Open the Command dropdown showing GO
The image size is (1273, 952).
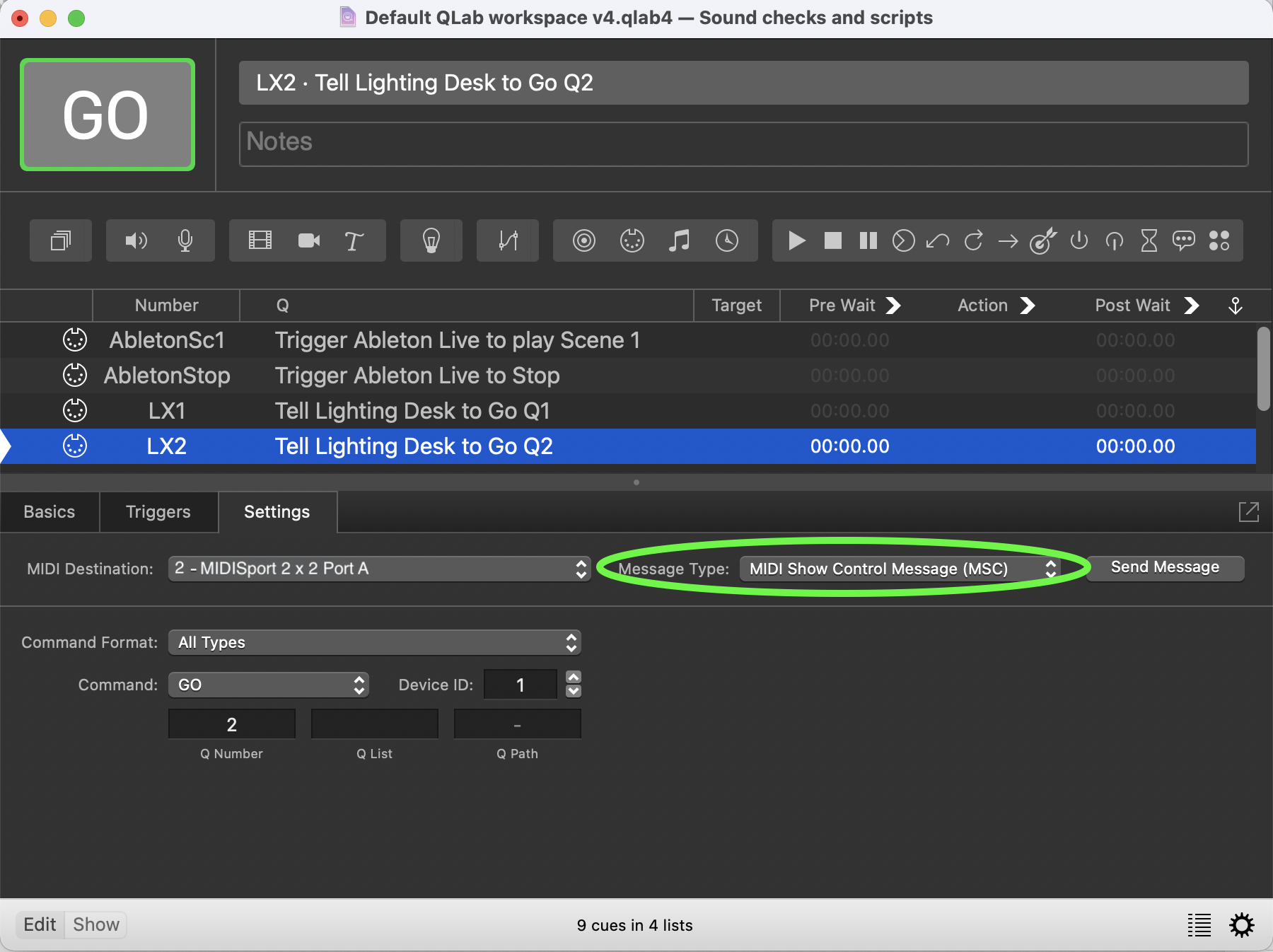[268, 684]
